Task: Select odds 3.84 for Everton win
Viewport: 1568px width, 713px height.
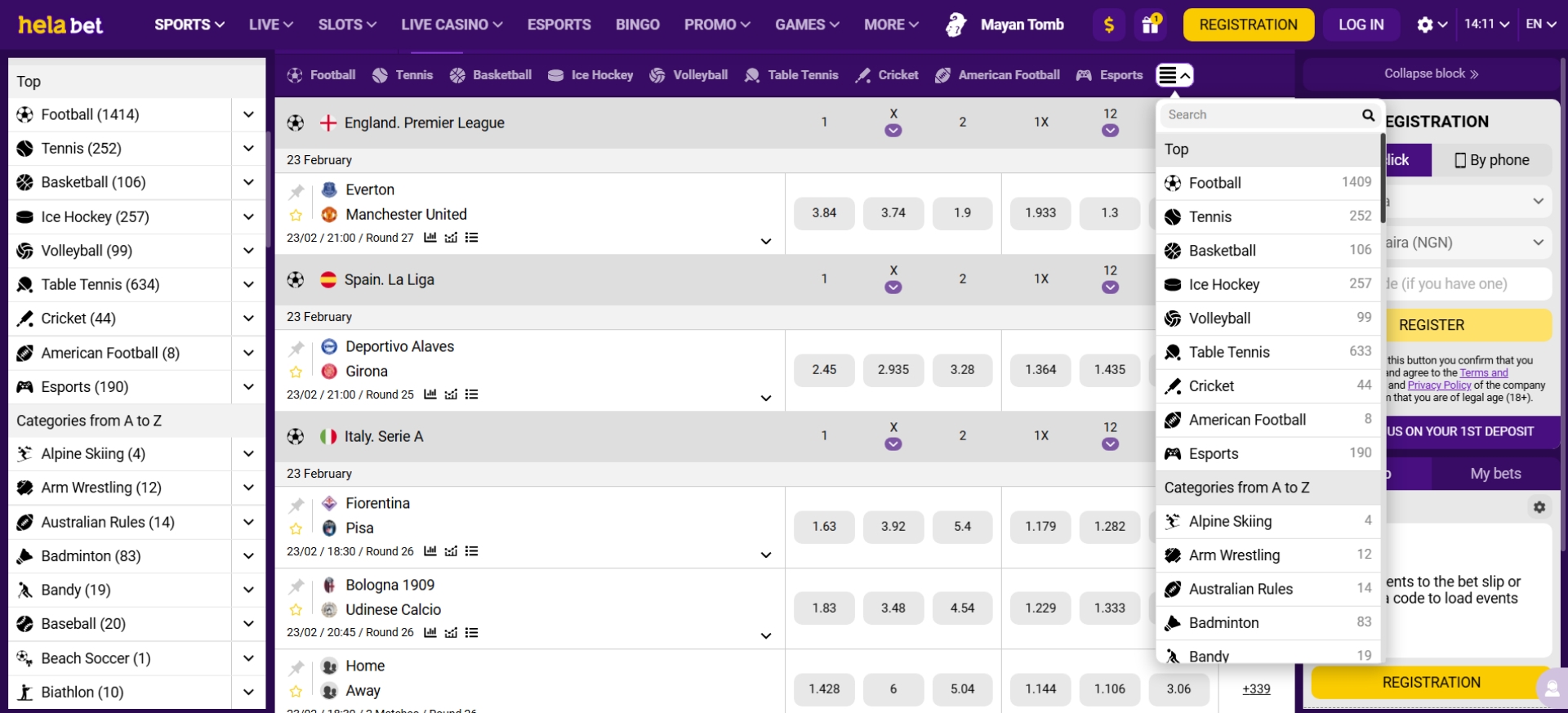Action: pyautogui.click(x=824, y=212)
